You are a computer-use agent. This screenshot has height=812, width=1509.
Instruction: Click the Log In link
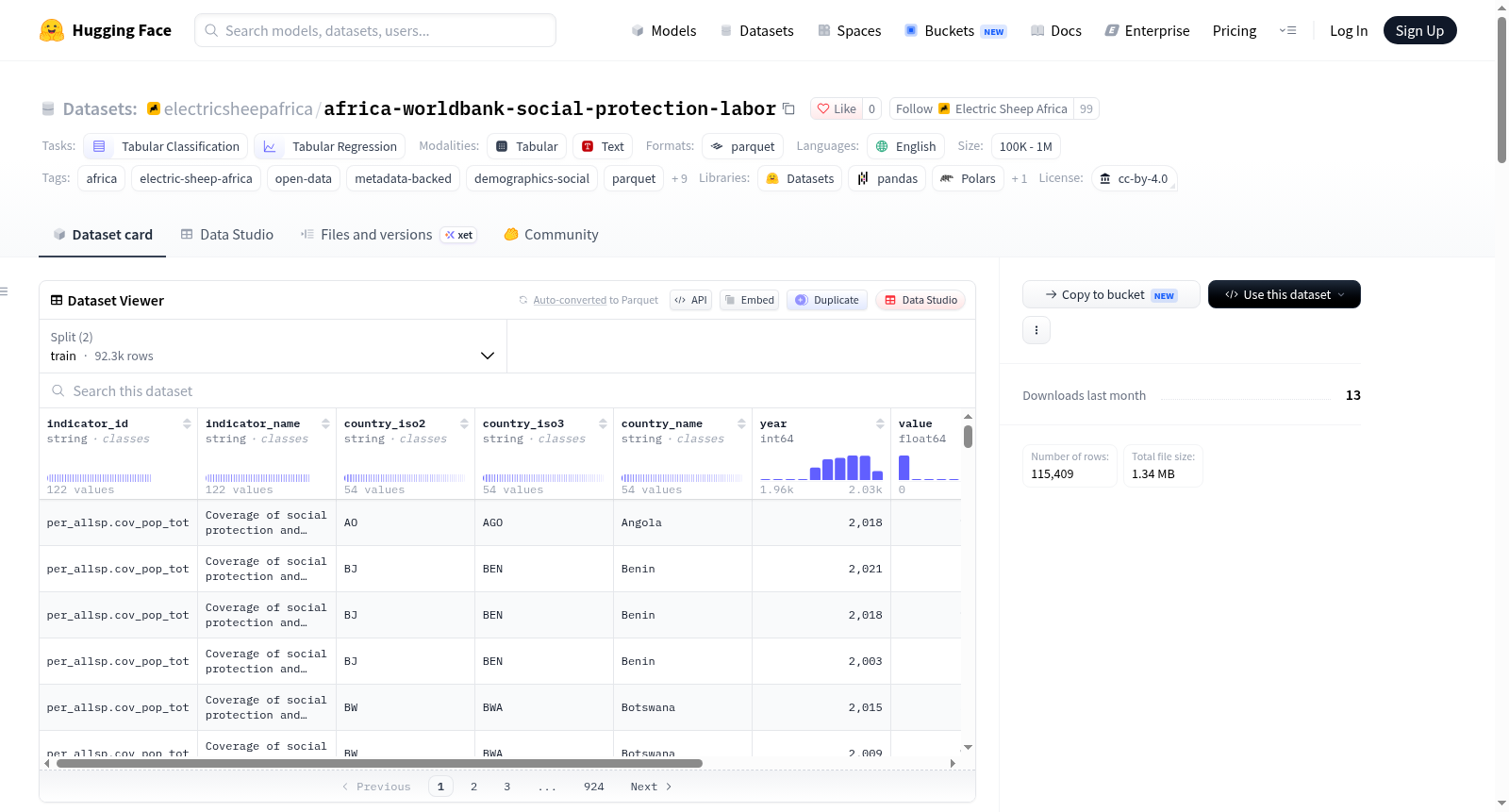1349,30
